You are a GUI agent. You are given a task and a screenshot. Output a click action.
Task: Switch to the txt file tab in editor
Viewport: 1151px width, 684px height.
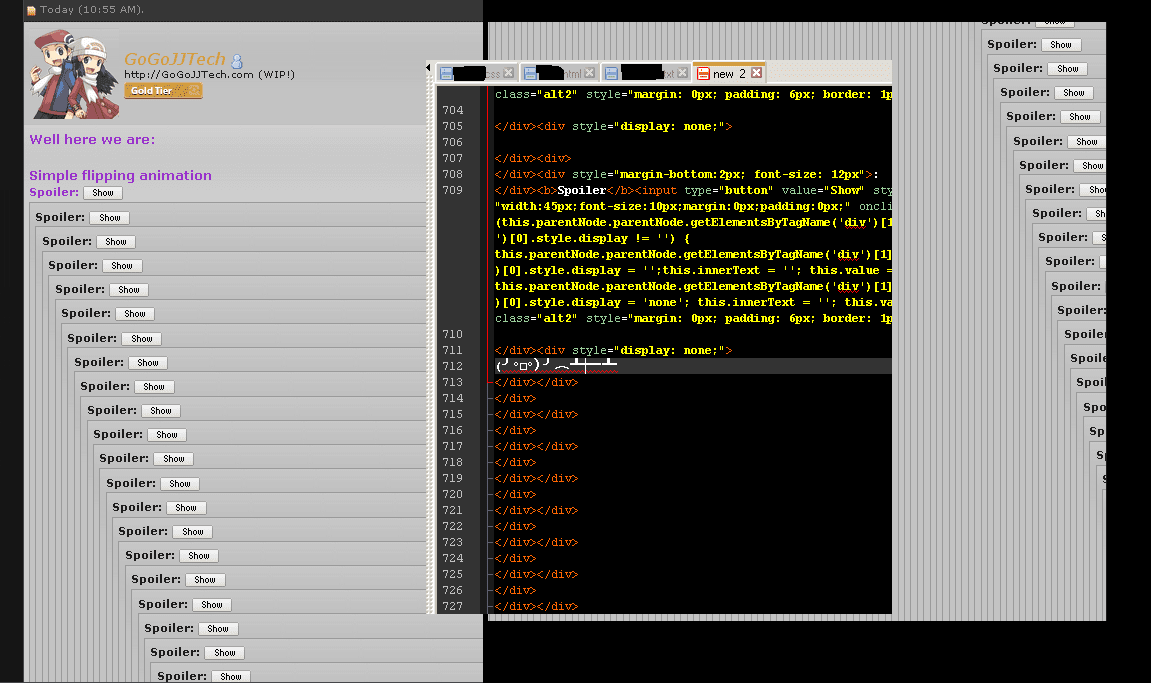(645, 73)
